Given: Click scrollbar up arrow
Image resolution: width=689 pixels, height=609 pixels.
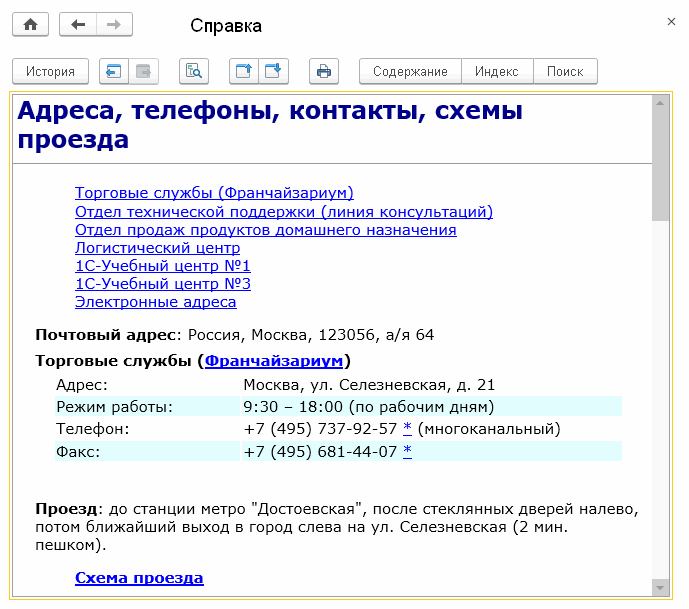Looking at the screenshot, I should [x=660, y=103].
